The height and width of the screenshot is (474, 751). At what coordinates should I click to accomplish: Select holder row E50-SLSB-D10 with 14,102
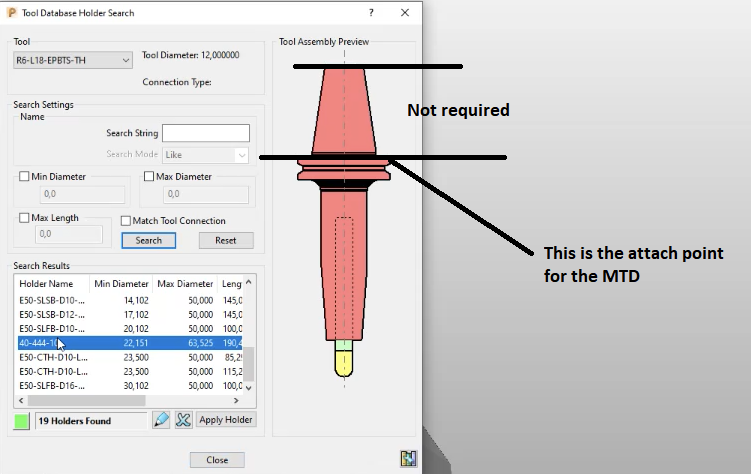tap(130, 300)
